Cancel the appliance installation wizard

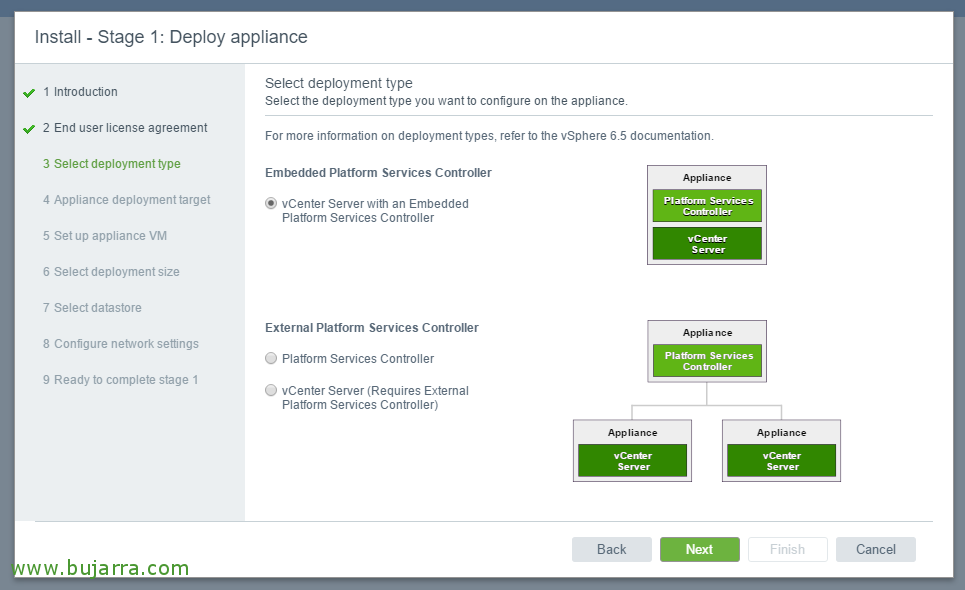coord(875,549)
